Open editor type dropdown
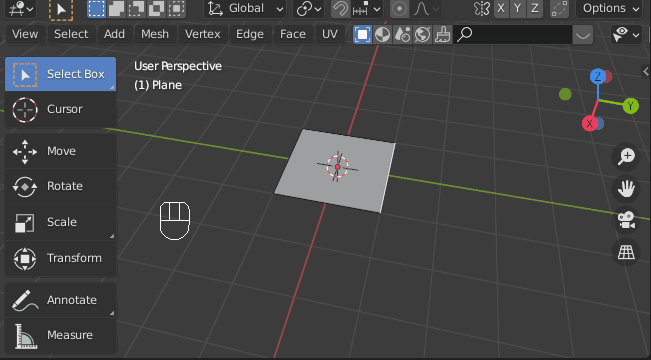The height and width of the screenshot is (360, 651). point(20,8)
